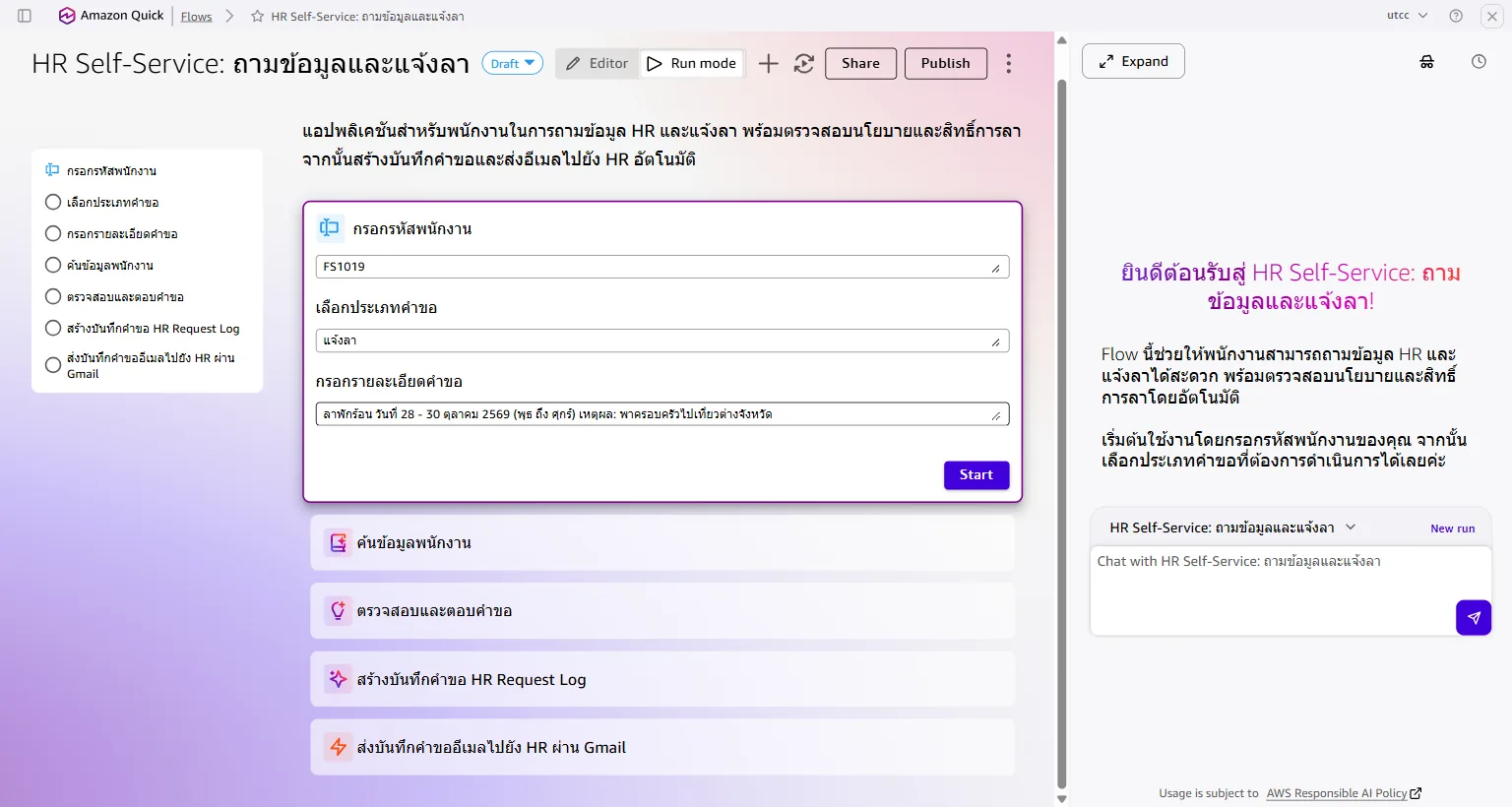Screen dimensions: 1512x807
Task: Open the Amazon Quick home logo
Action: pyautogui.click(x=111, y=16)
